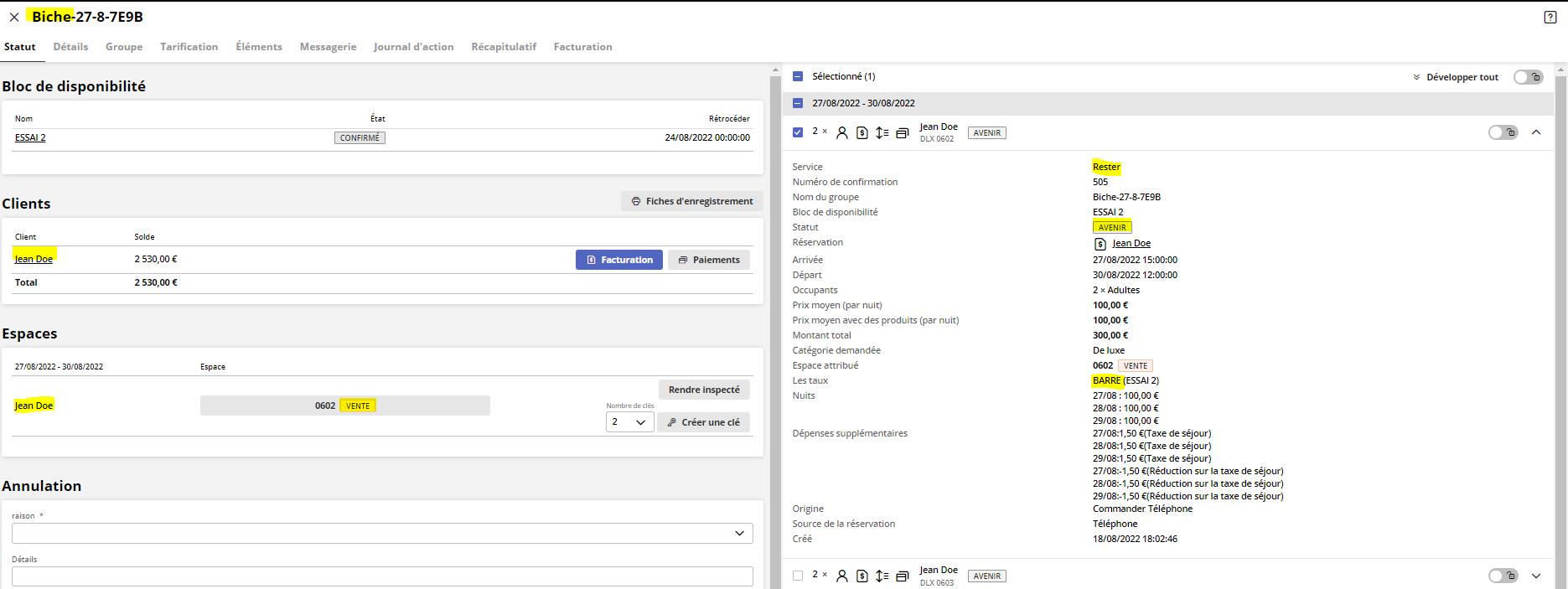
Task: Open the ESSAI 2 block link
Action: click(30, 137)
